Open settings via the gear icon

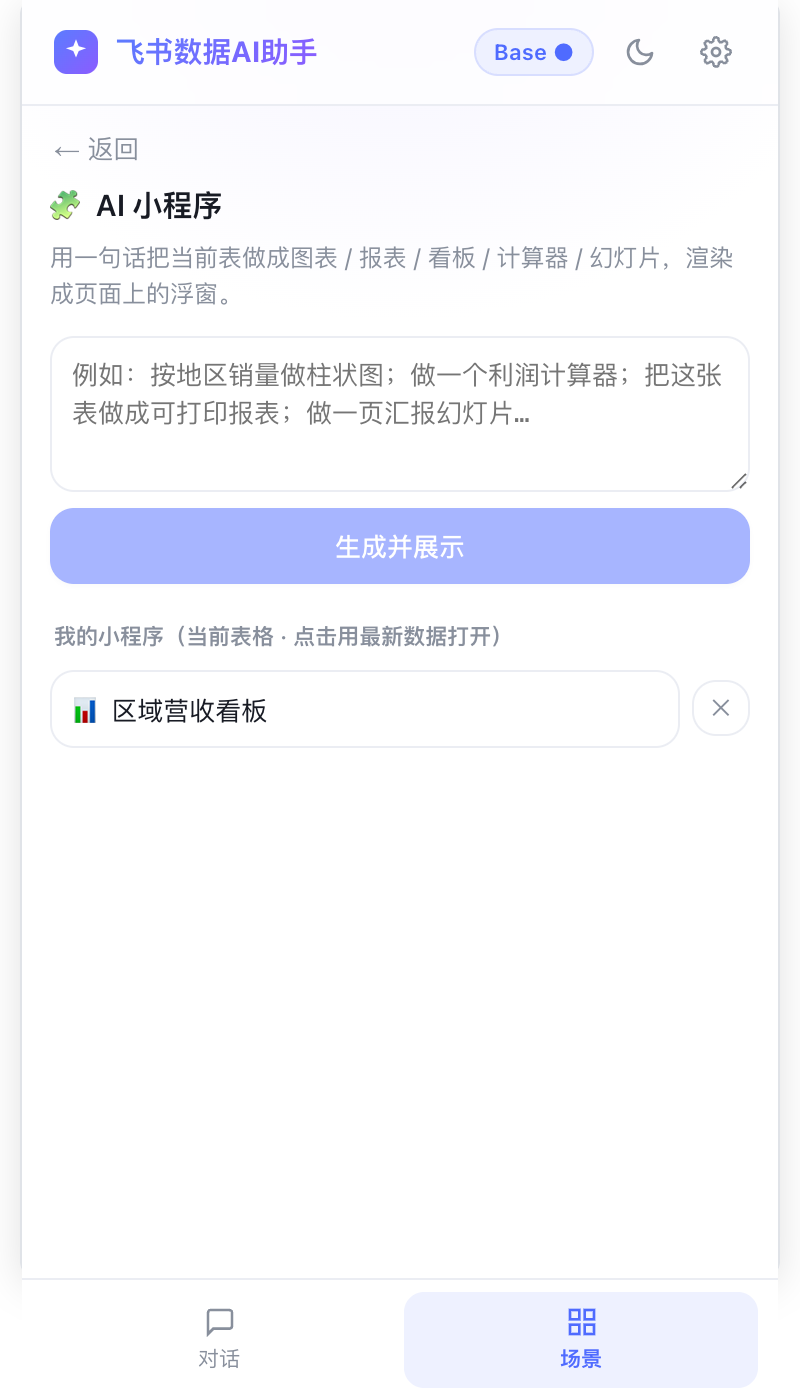[716, 52]
